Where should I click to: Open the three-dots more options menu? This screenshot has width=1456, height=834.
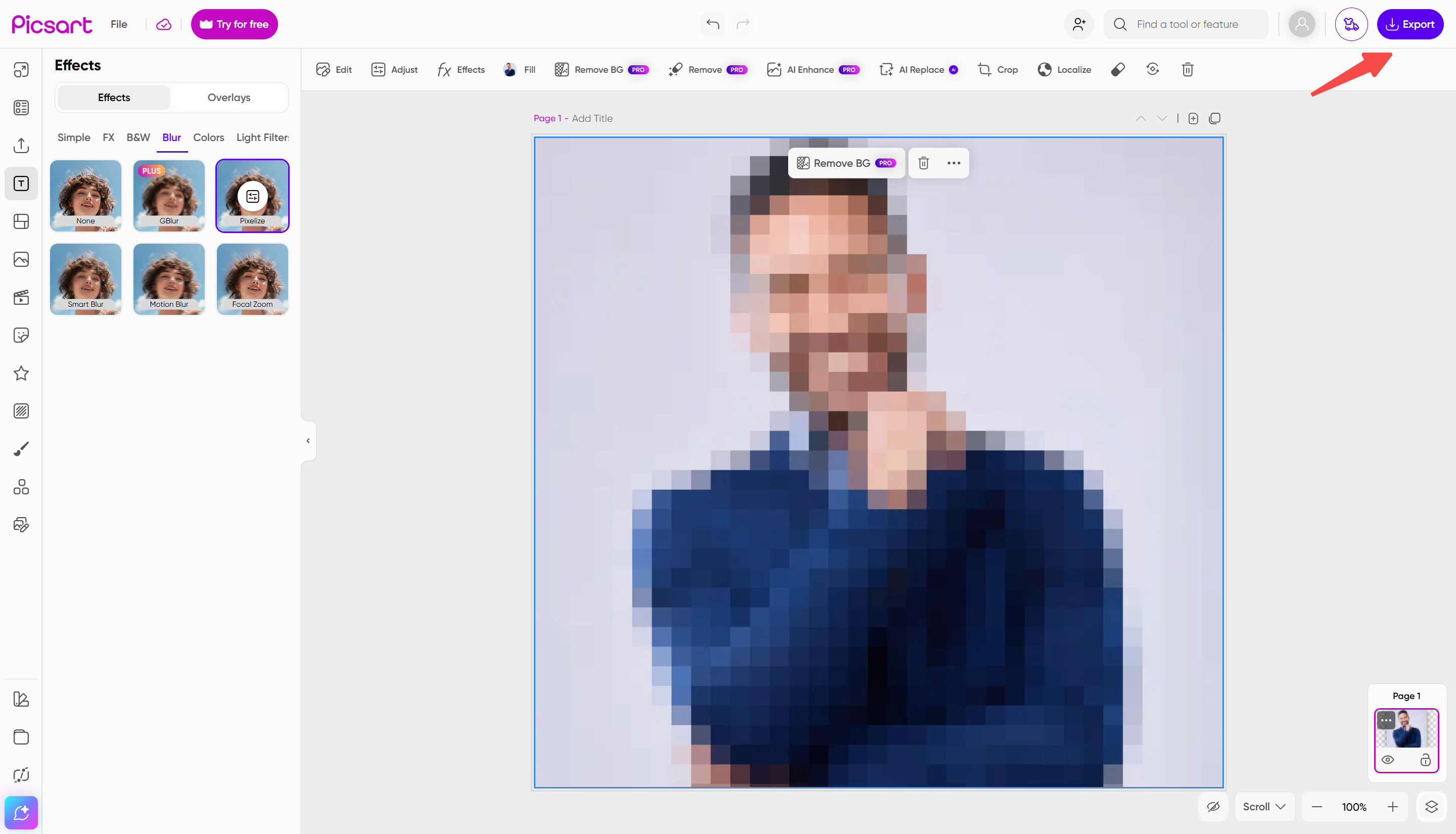tap(953, 163)
